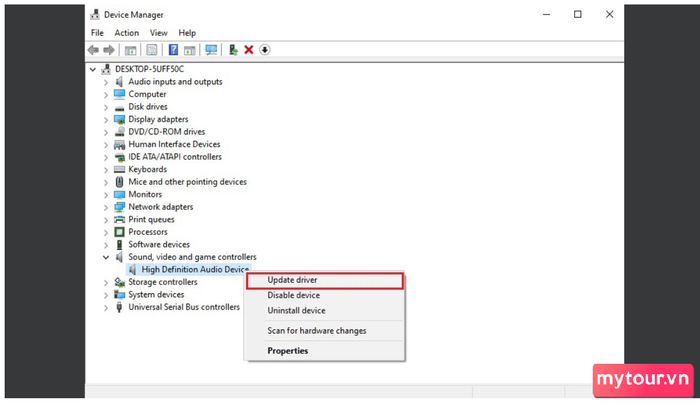Click the Network adapters icon
This screenshot has height=405, width=700.
click(x=119, y=207)
